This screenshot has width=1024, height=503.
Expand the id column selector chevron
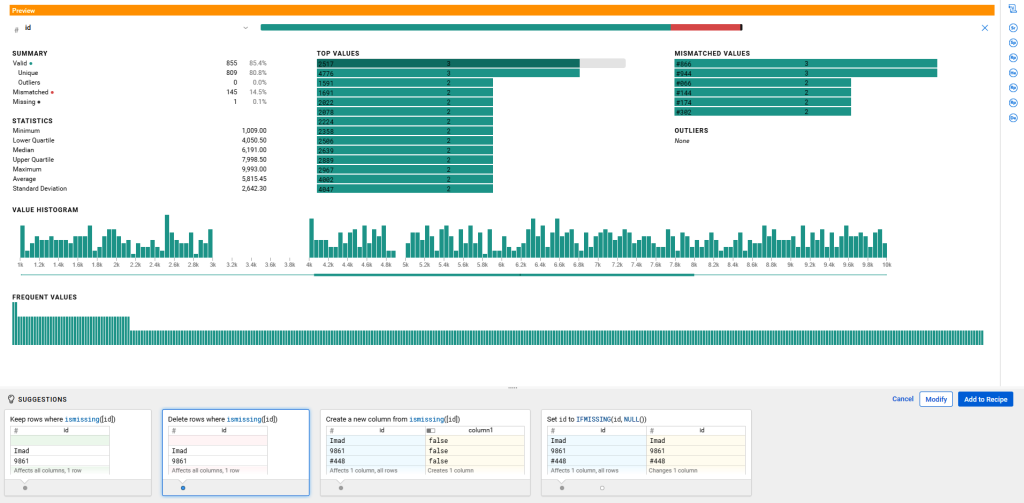pyautogui.click(x=245, y=28)
